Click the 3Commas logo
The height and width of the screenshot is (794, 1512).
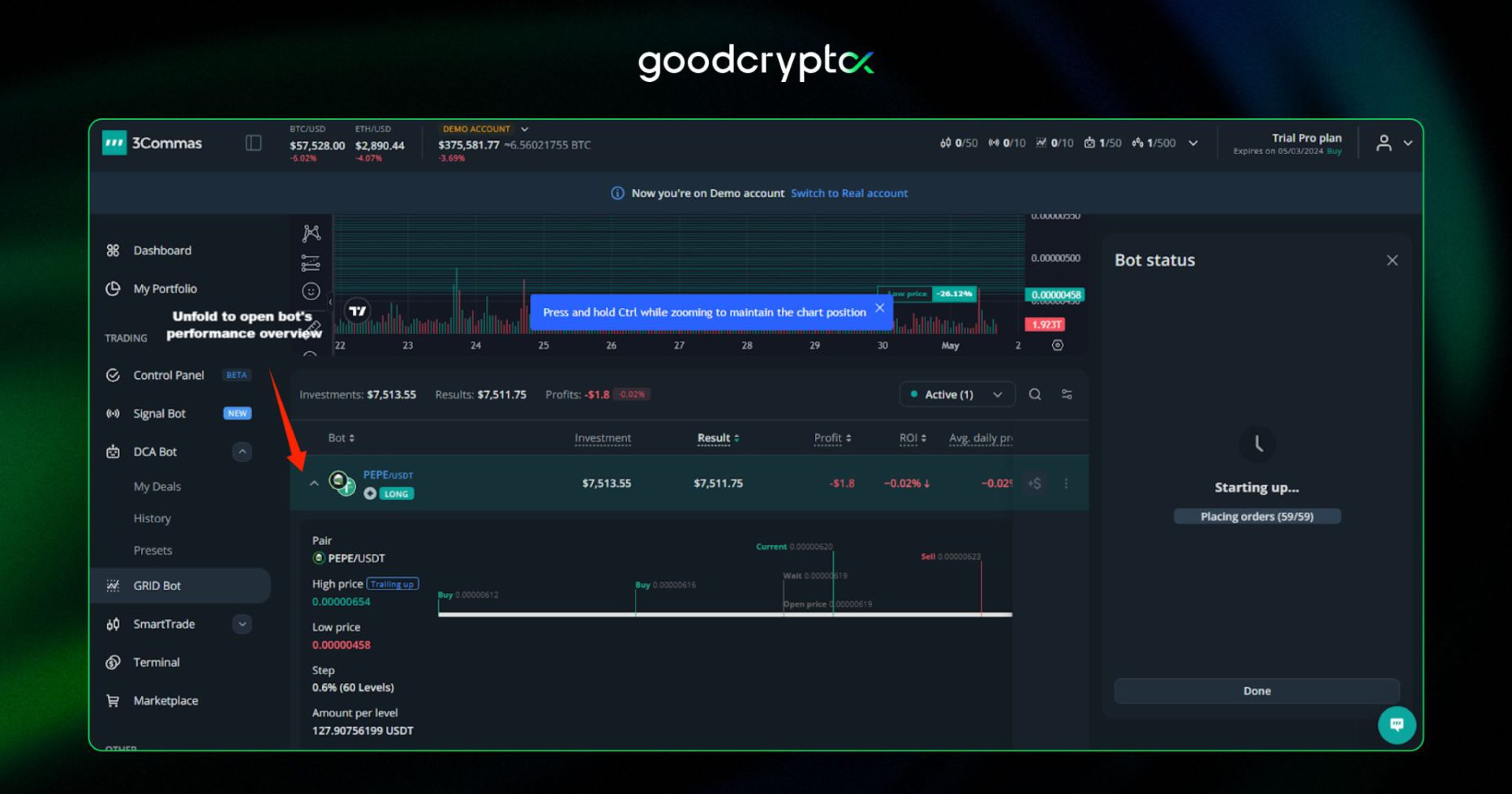point(152,143)
